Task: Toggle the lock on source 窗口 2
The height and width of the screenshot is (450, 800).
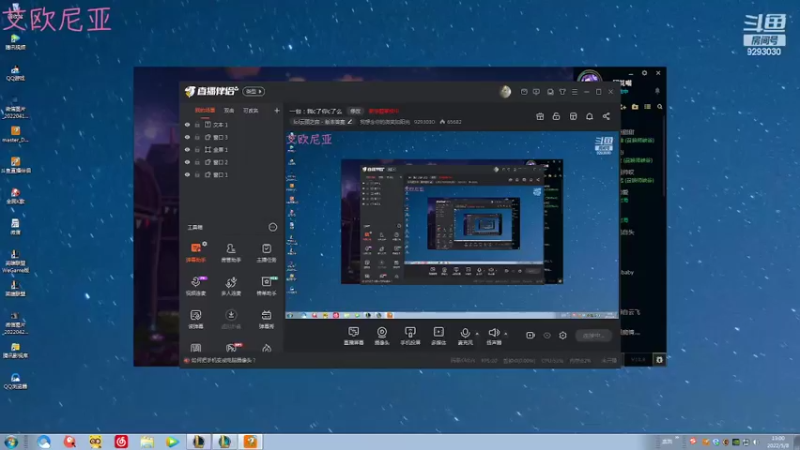Action: (197, 162)
